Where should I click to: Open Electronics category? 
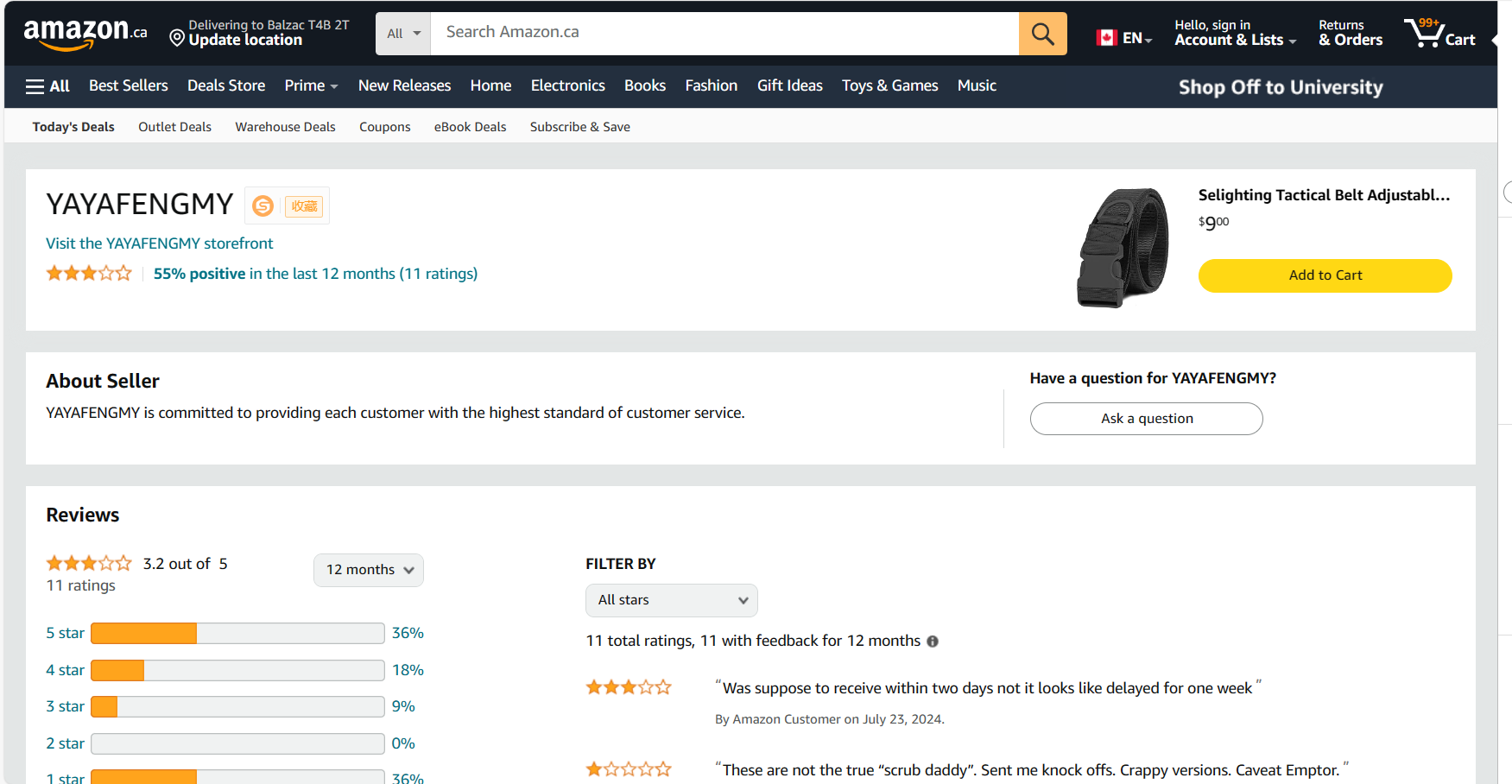[x=567, y=85]
